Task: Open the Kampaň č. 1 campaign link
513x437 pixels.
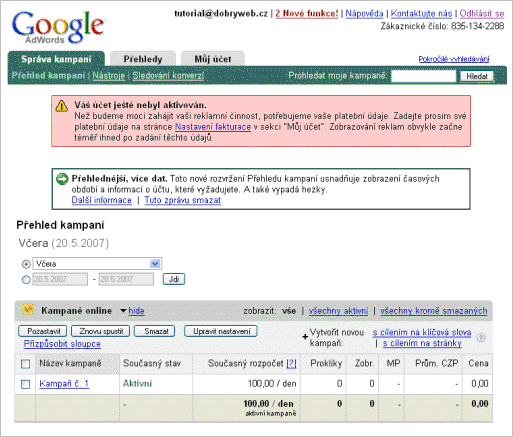Action: pos(64,384)
